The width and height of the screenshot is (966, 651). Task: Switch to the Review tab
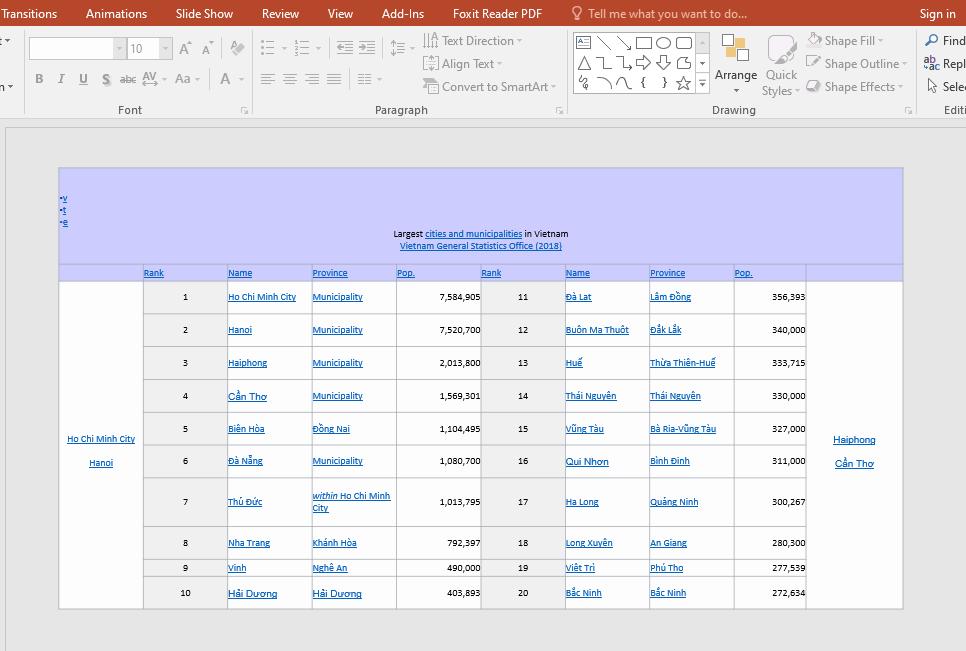(x=280, y=13)
